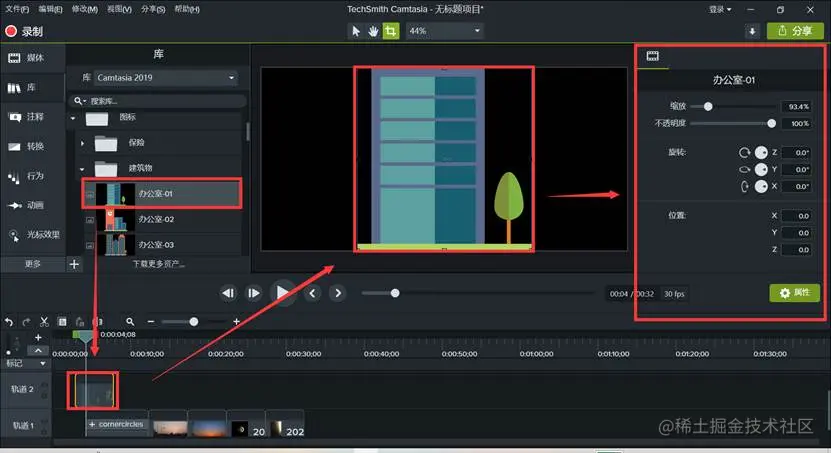
Task: Click the timeline zoom out minus
Action: (x=151, y=322)
